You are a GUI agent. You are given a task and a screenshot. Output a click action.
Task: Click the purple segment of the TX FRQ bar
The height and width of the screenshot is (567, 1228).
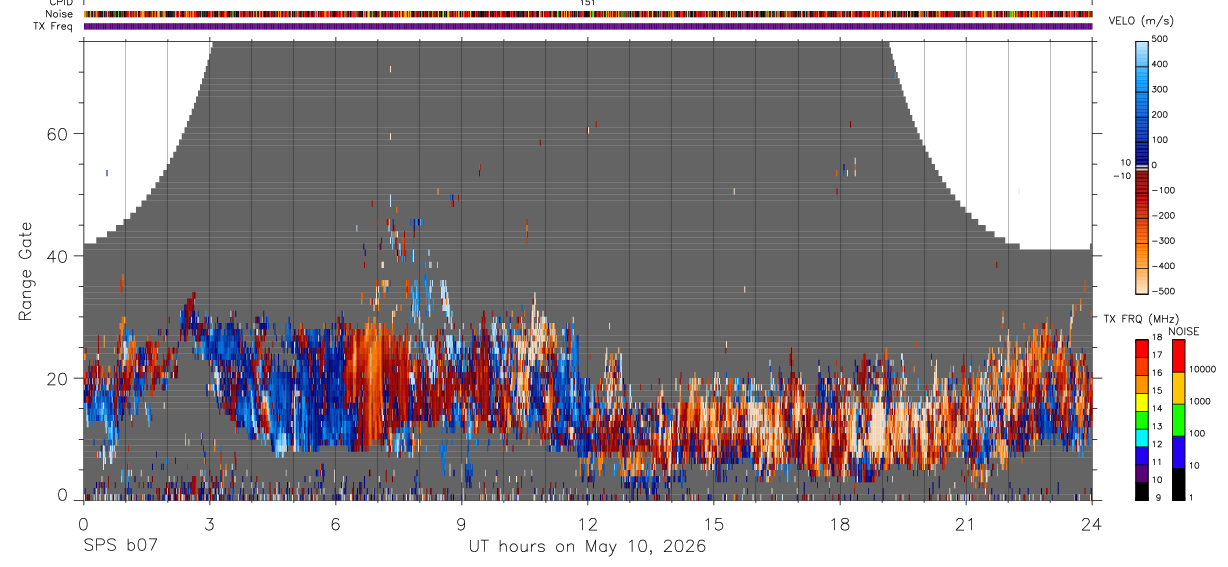(1142, 473)
